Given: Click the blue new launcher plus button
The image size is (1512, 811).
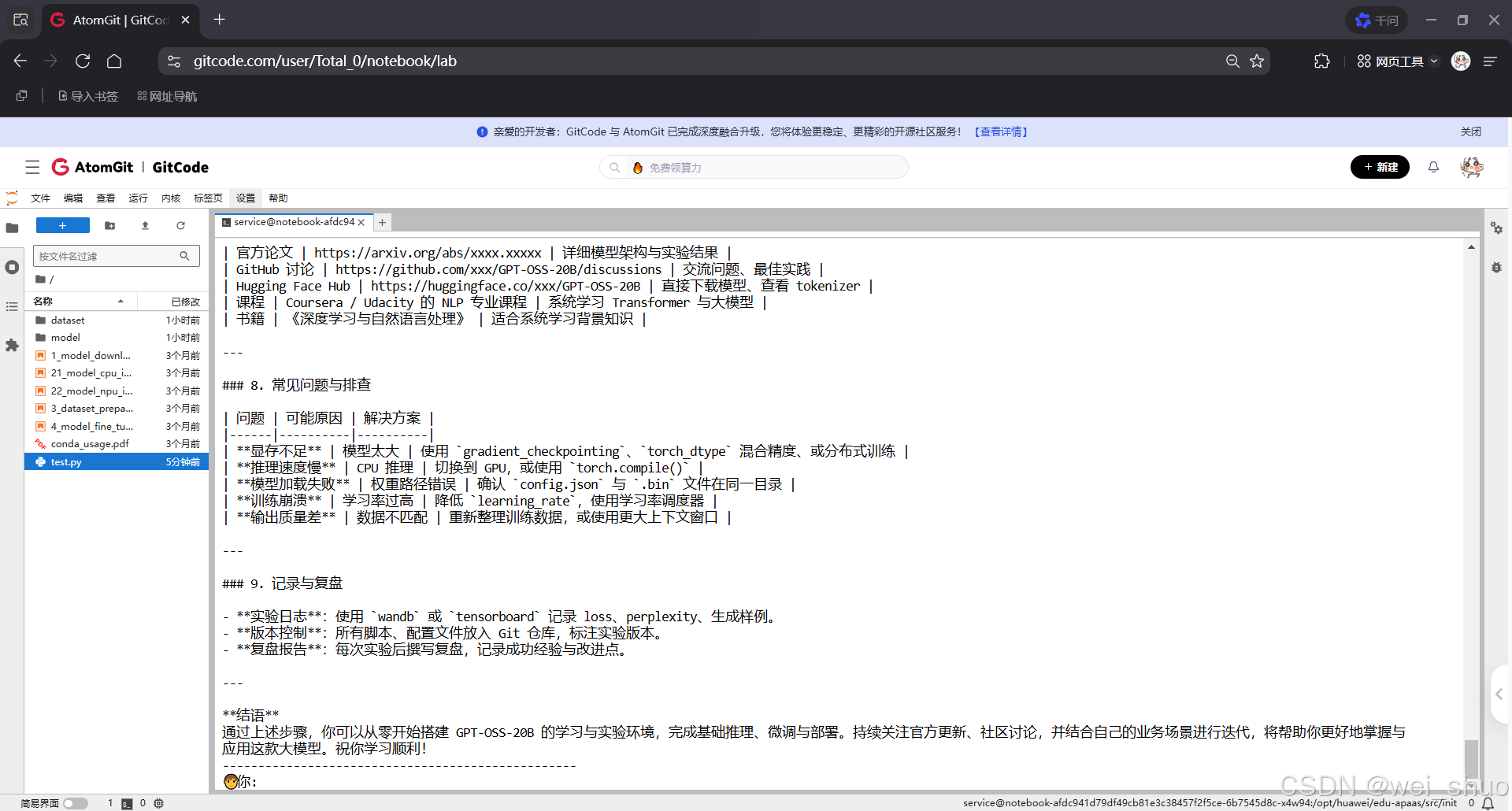Looking at the screenshot, I should point(63,226).
